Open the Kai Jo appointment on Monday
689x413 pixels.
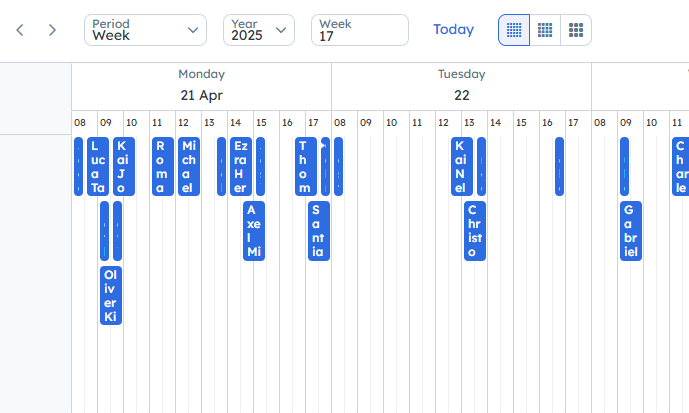click(123, 166)
